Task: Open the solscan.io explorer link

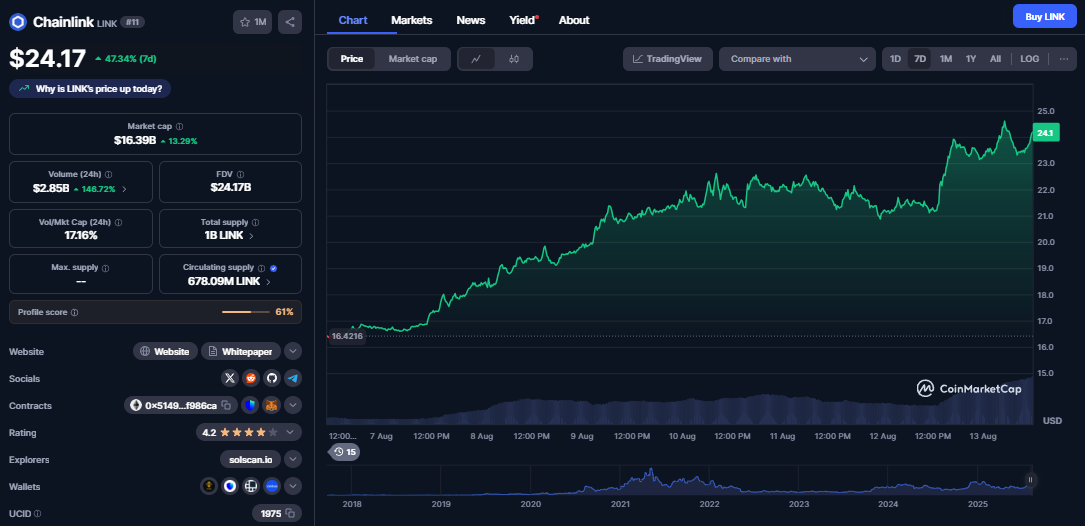Action: [250, 459]
